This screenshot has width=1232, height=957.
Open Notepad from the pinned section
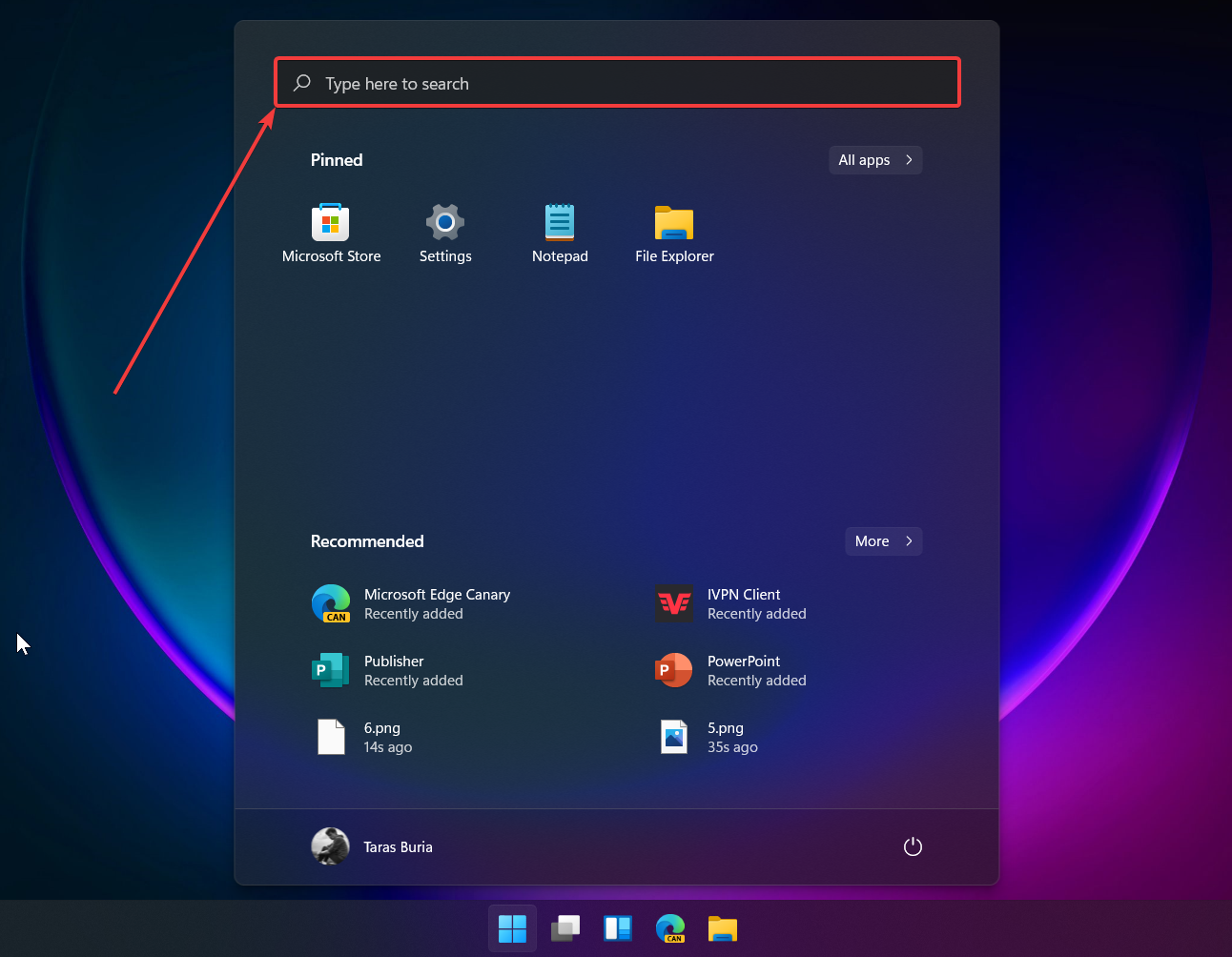coord(560,232)
